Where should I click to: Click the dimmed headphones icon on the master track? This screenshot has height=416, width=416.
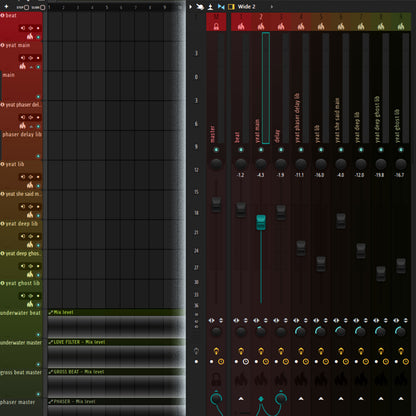[x=216, y=379]
